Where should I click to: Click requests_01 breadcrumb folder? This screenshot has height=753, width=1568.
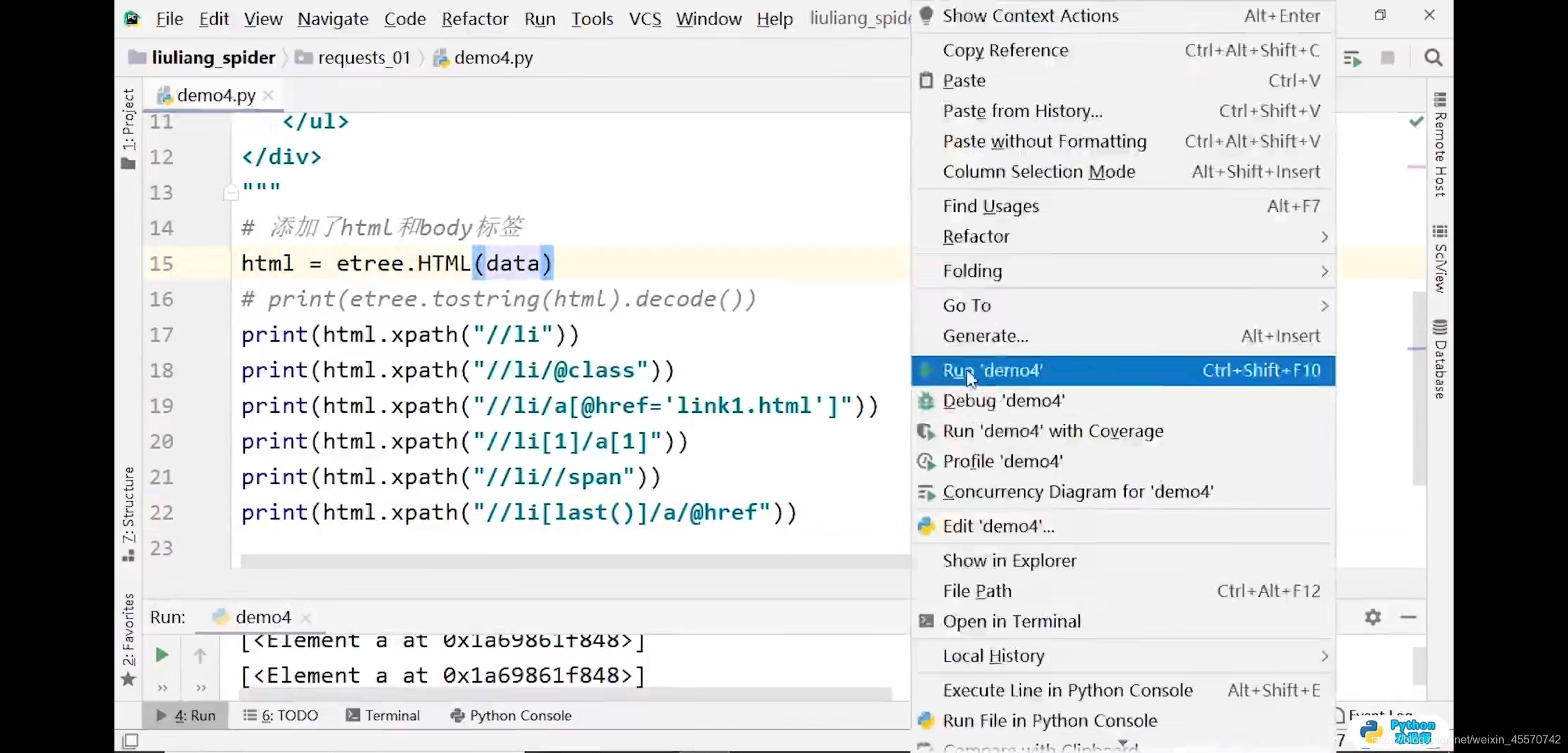(363, 58)
